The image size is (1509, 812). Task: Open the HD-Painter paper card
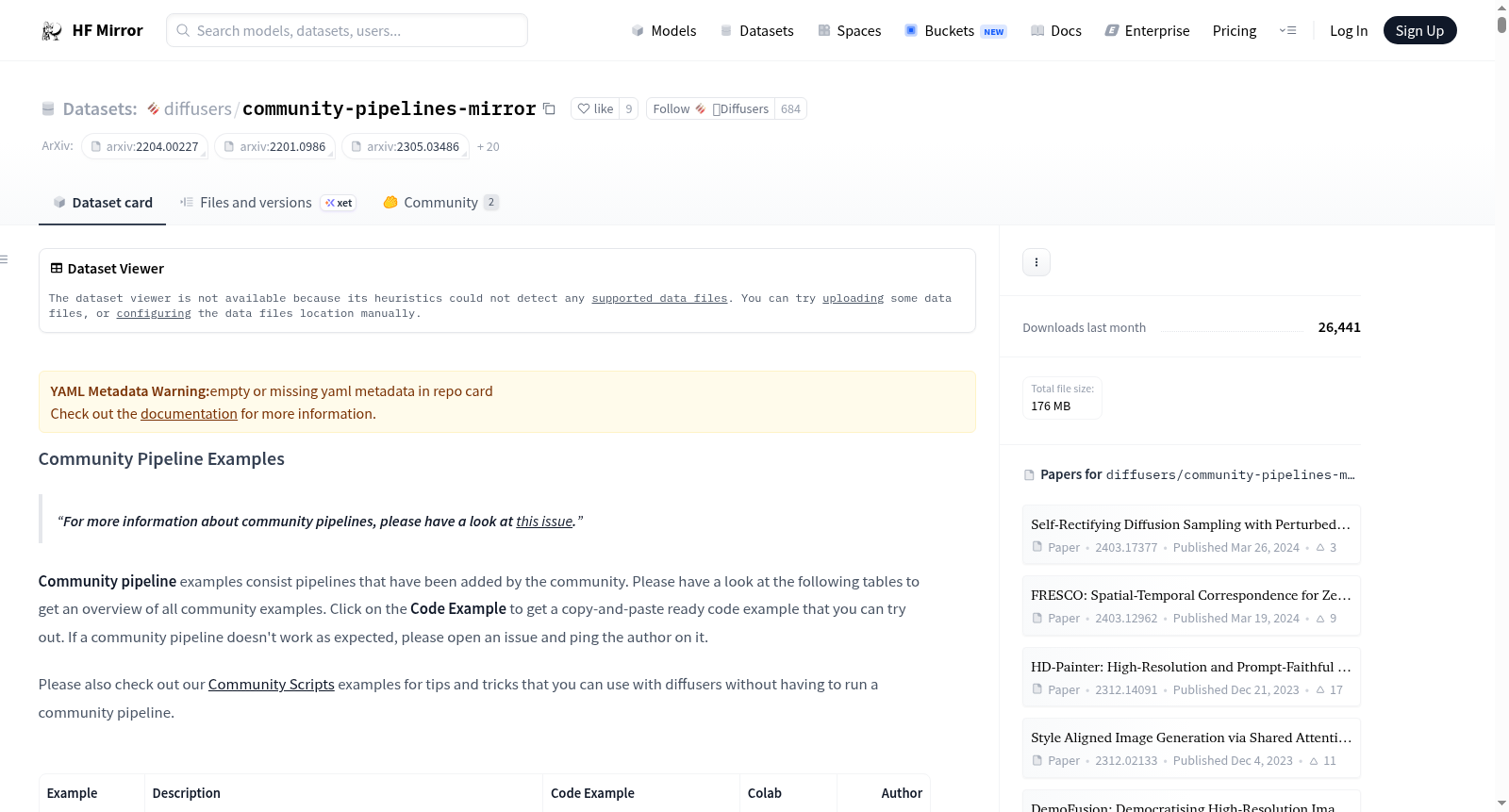[x=1191, y=677]
